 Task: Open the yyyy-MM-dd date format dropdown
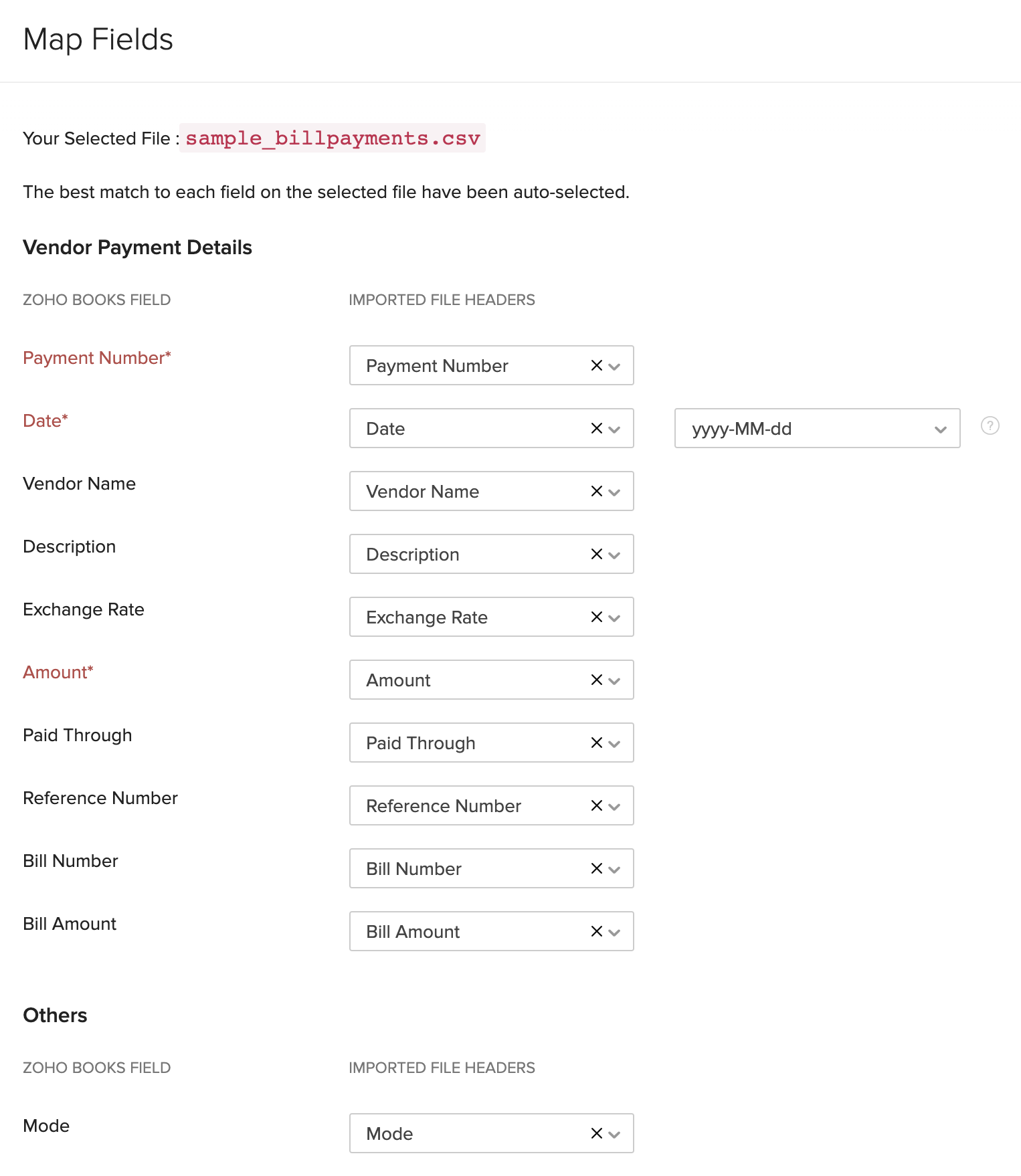[x=816, y=428]
